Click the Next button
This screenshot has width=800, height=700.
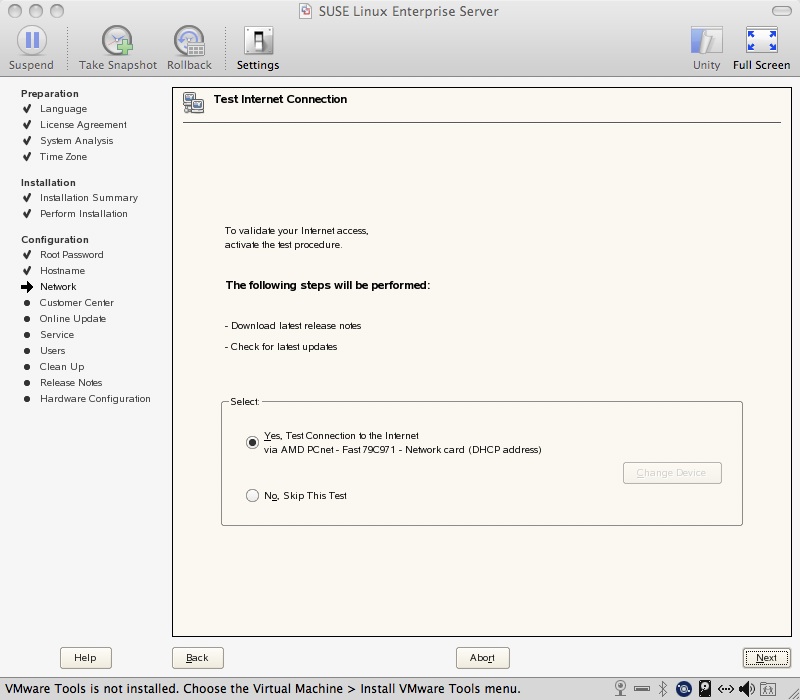click(x=766, y=658)
